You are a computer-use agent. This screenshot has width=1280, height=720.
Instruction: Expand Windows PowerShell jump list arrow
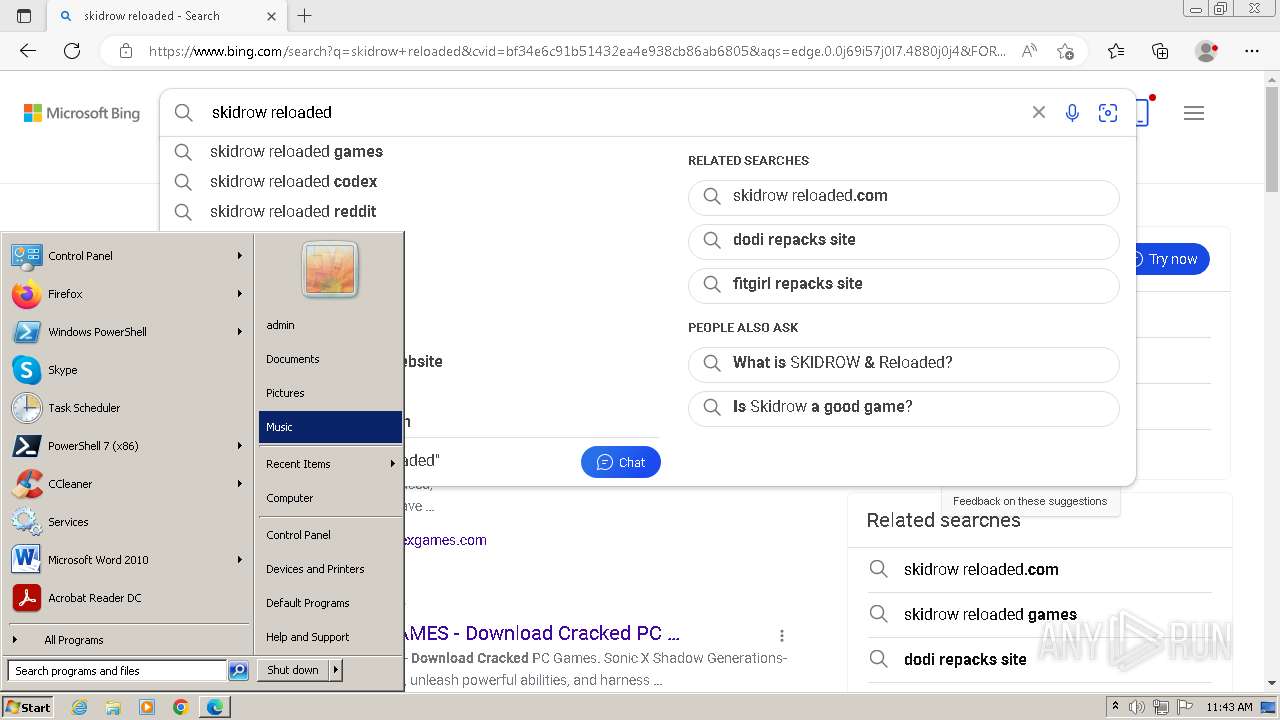240,332
